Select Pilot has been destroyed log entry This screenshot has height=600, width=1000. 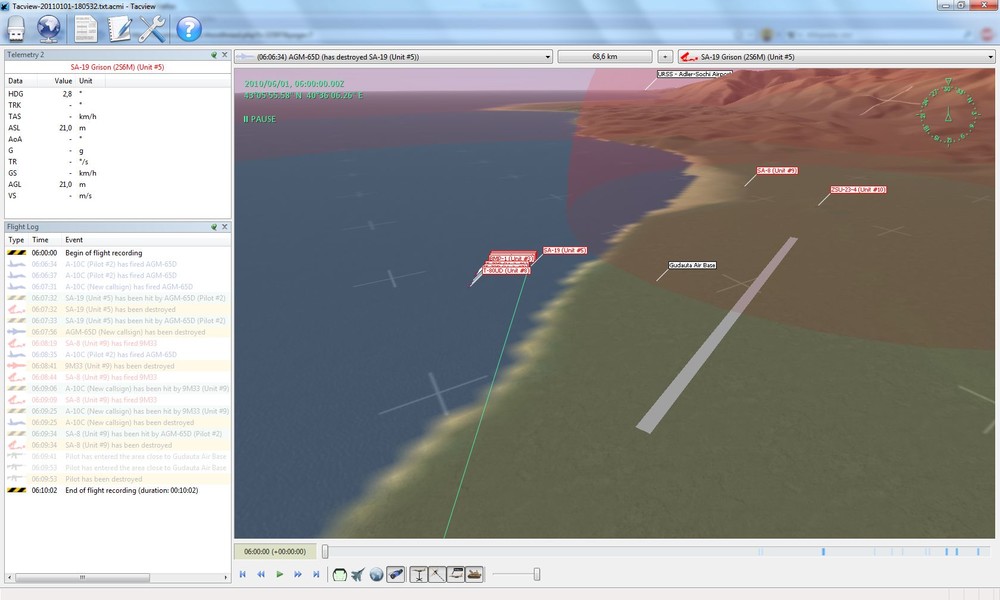(118, 479)
